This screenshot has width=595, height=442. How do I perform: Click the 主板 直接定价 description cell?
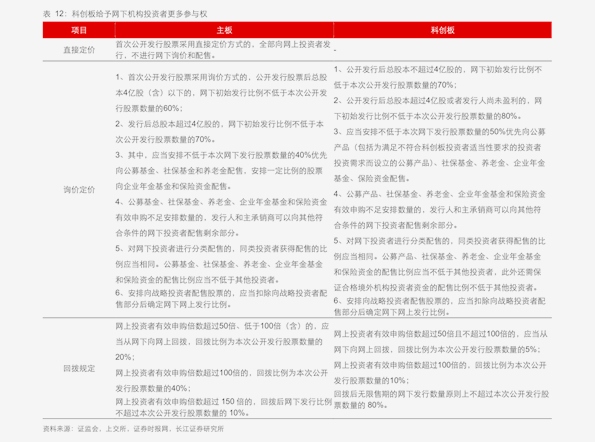[x=223, y=50]
